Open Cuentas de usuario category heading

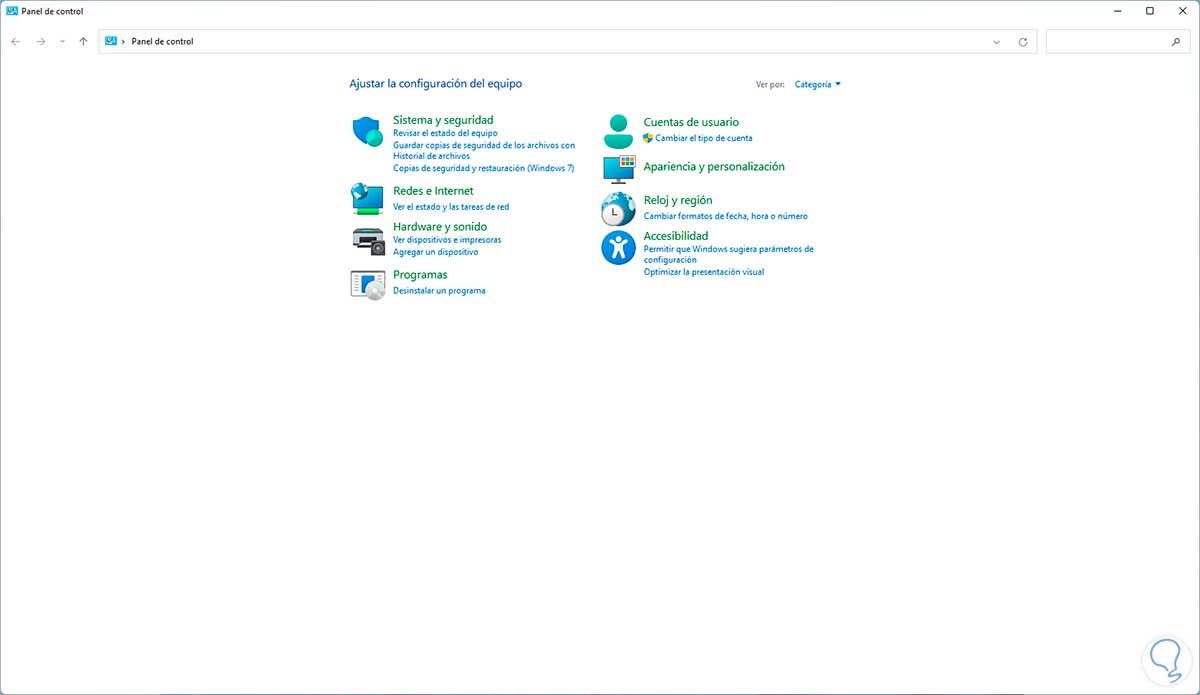click(691, 122)
